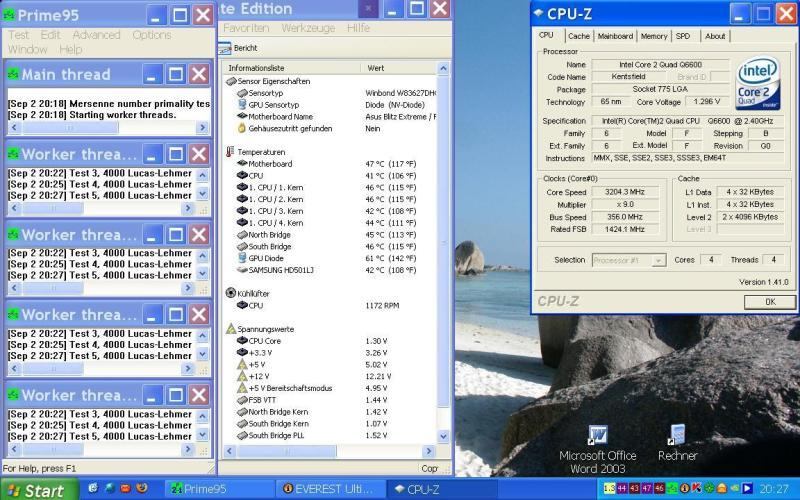800x500 pixels.
Task: Switch to EVEREST Ultimate taskbar button
Action: [x=330, y=489]
